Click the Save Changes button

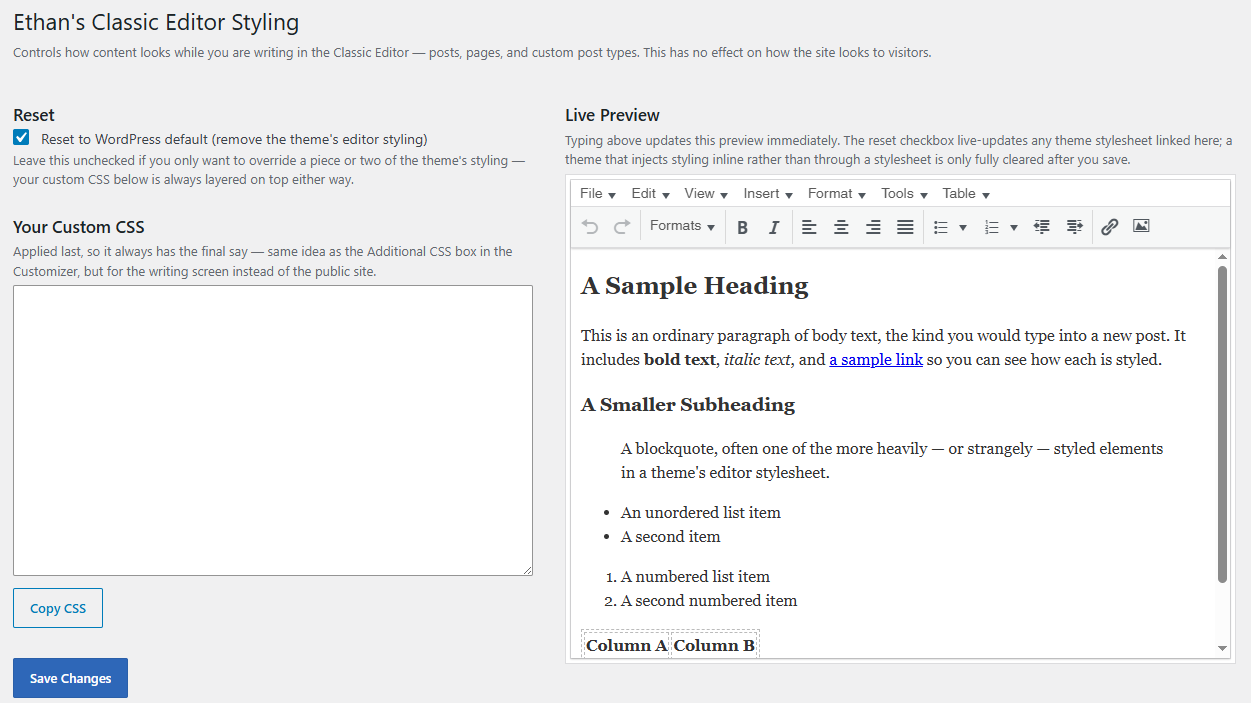click(70, 678)
